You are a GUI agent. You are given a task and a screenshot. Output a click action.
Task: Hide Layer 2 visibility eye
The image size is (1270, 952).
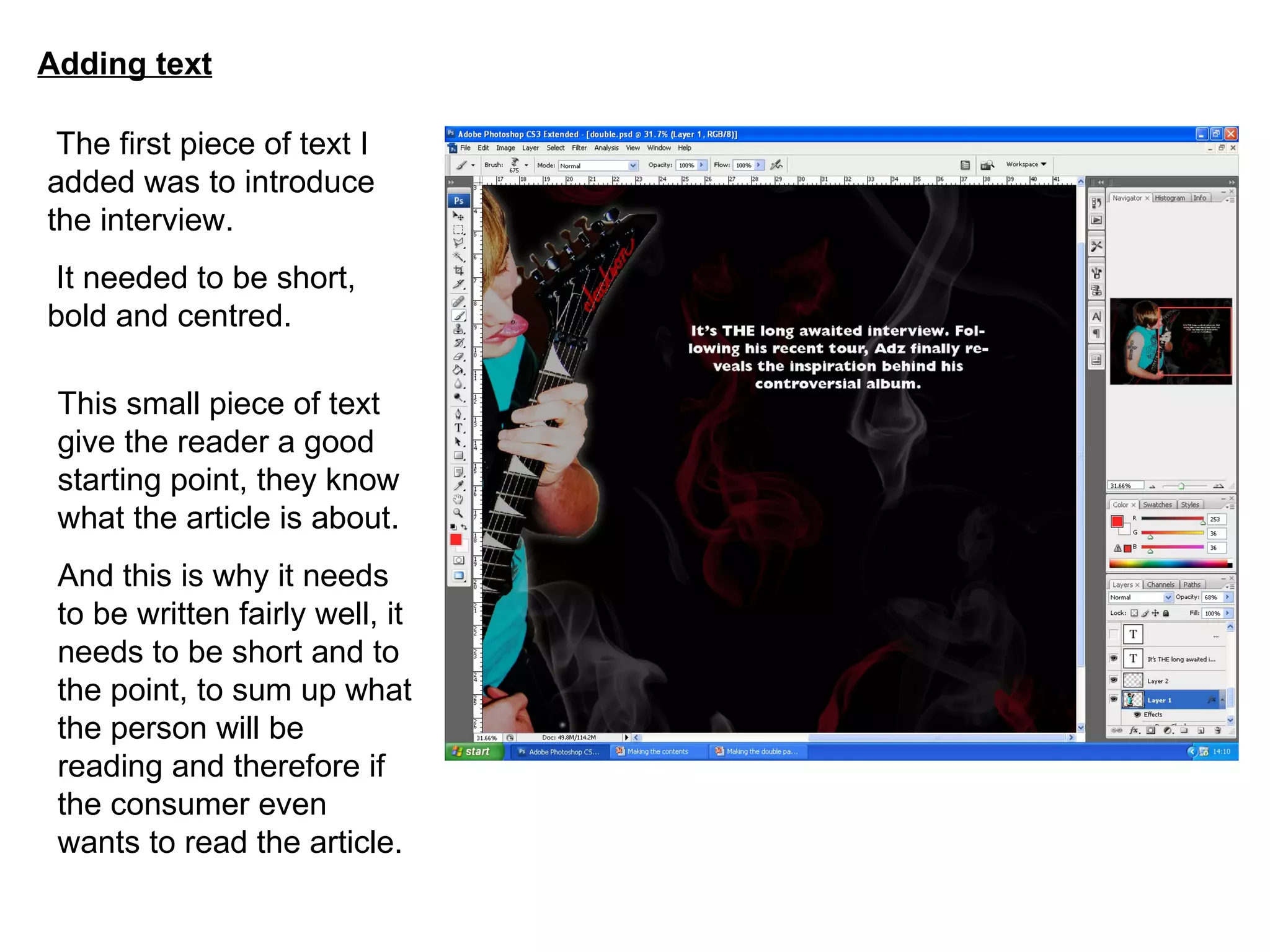click(1114, 680)
